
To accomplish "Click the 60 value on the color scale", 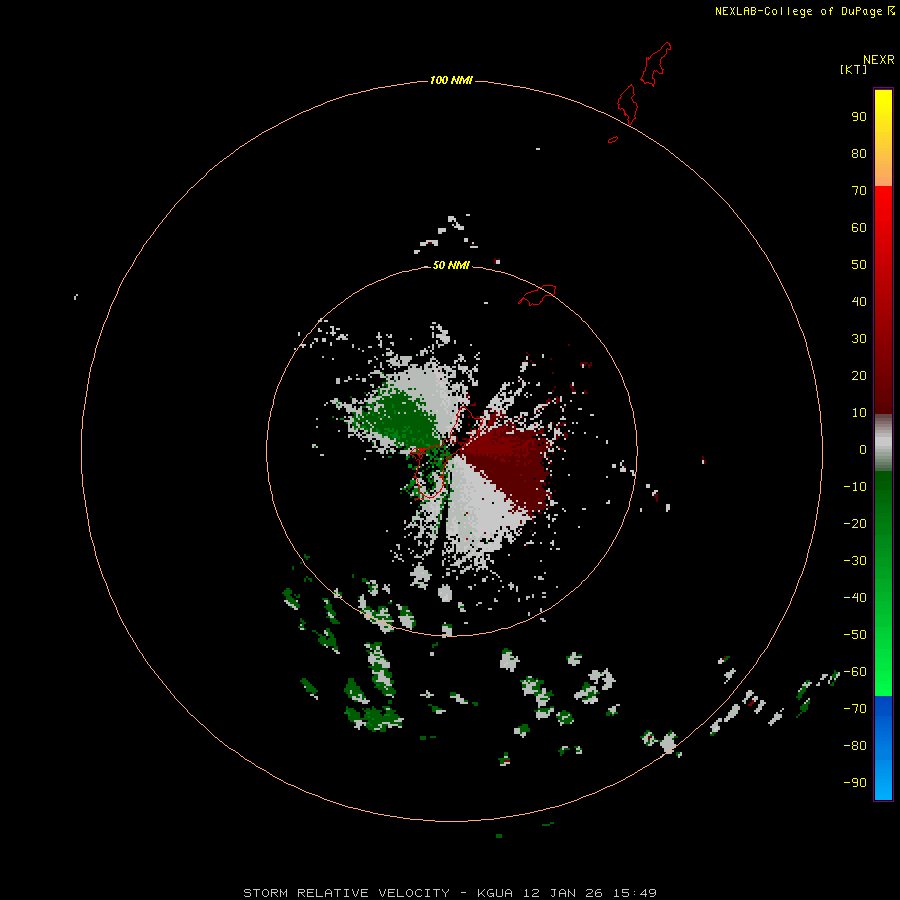I will [x=859, y=227].
